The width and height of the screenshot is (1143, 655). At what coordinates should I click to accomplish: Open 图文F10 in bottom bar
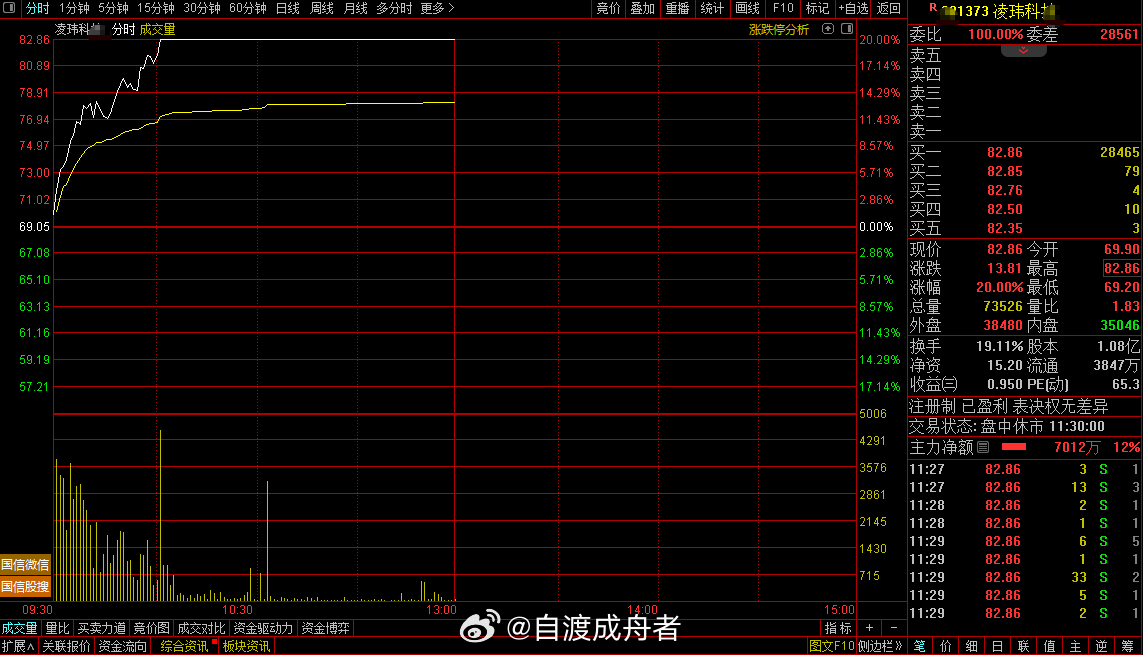831,646
